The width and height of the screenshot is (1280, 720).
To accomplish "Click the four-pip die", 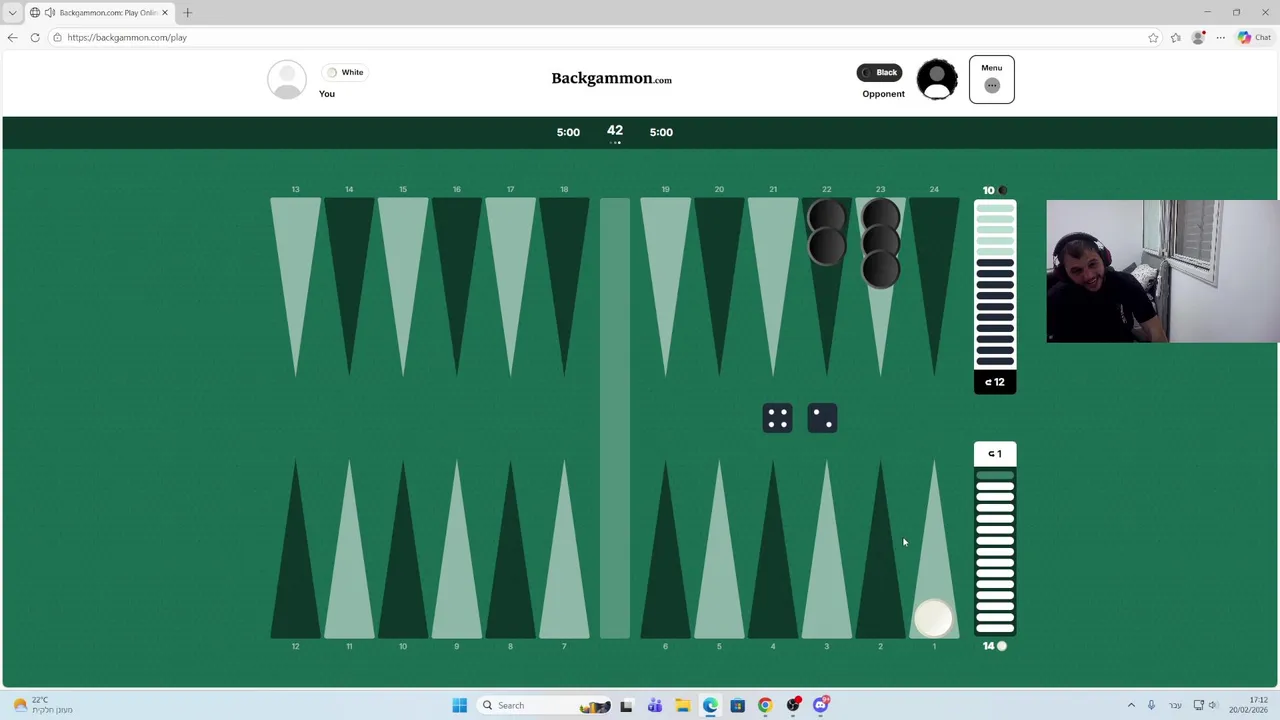I will [777, 418].
